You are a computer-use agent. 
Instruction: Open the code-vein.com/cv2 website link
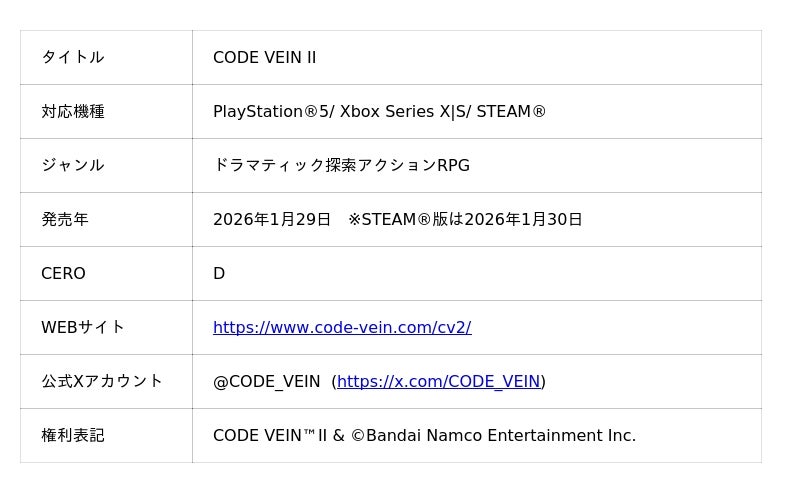342,328
